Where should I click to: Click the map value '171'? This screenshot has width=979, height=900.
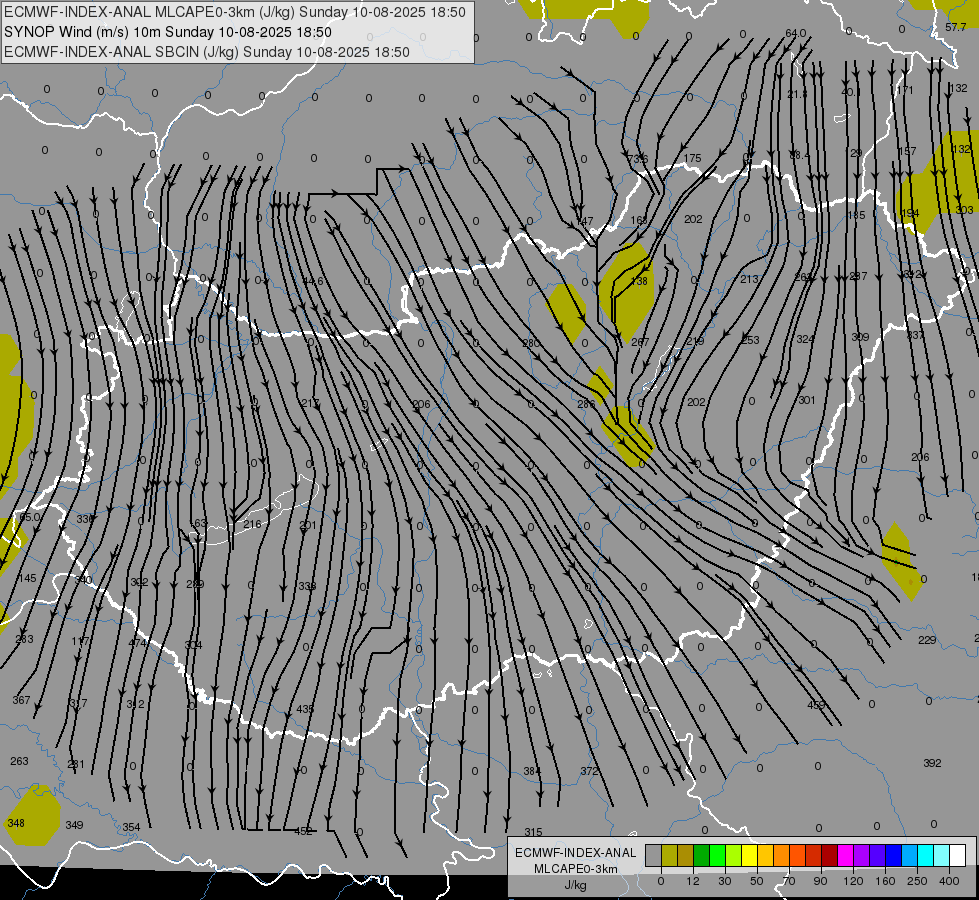905,90
